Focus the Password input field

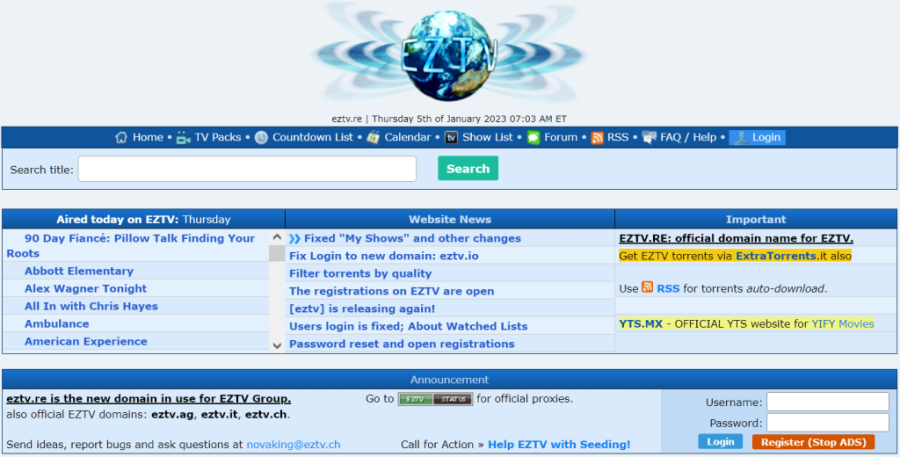(828, 423)
